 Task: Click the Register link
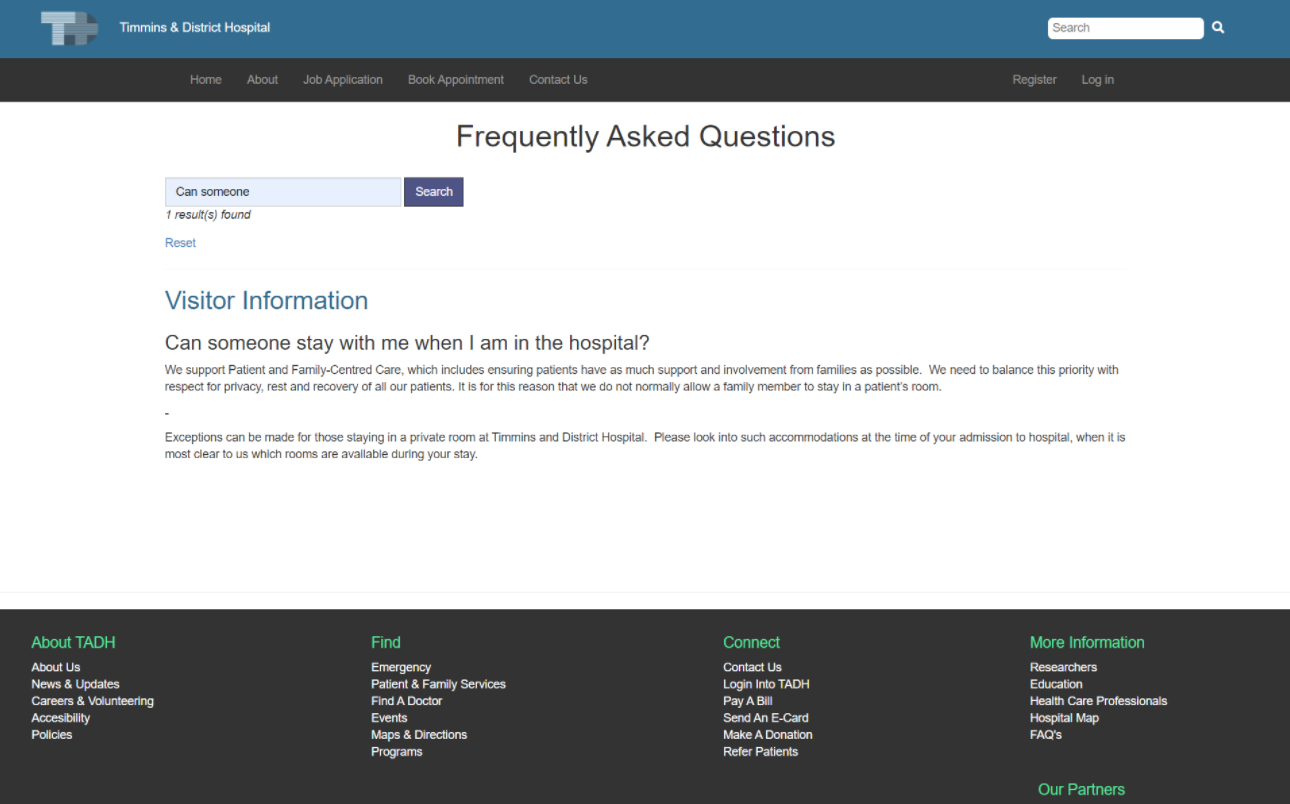[x=1034, y=80]
